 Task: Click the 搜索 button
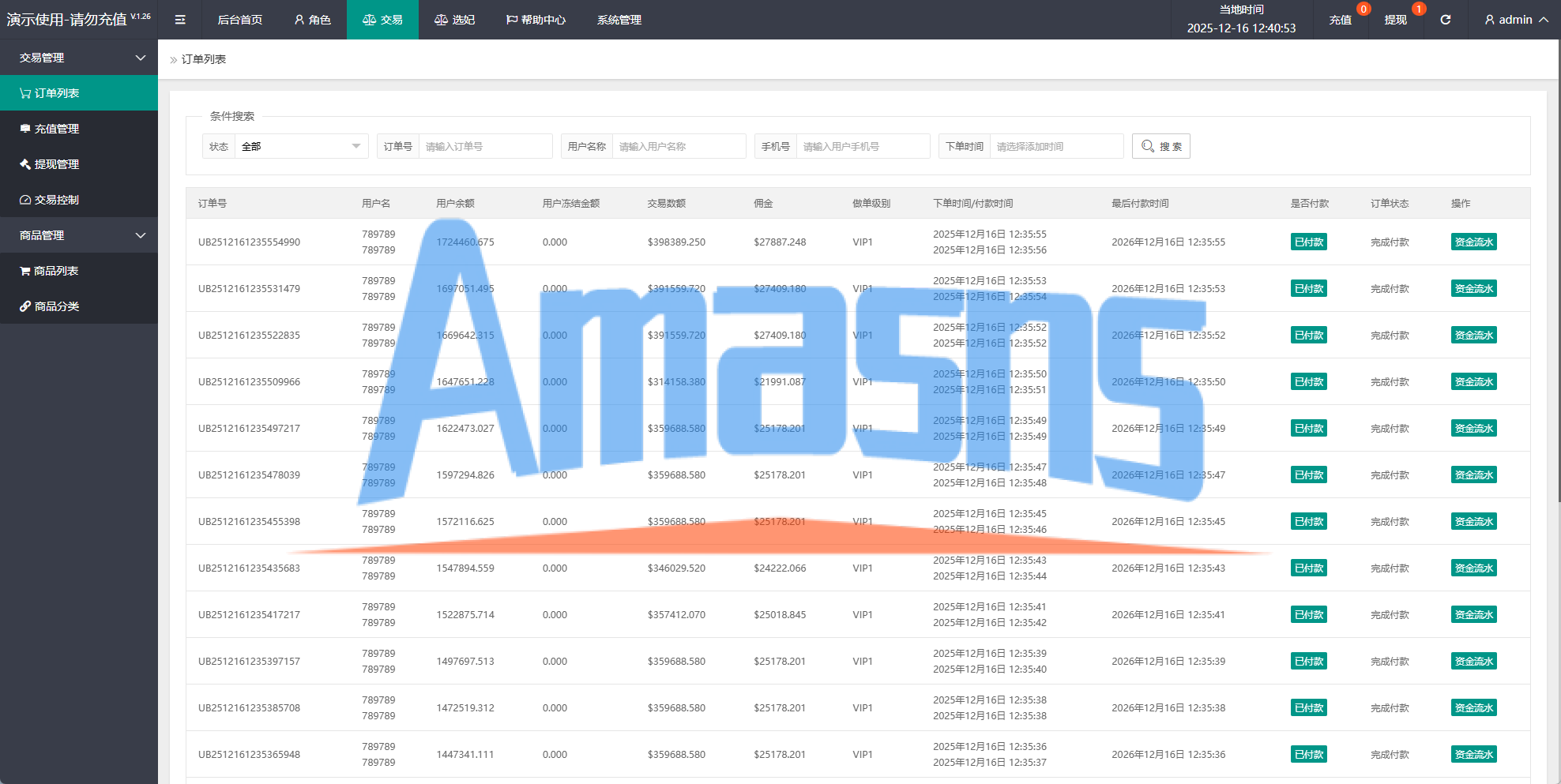(x=1161, y=146)
